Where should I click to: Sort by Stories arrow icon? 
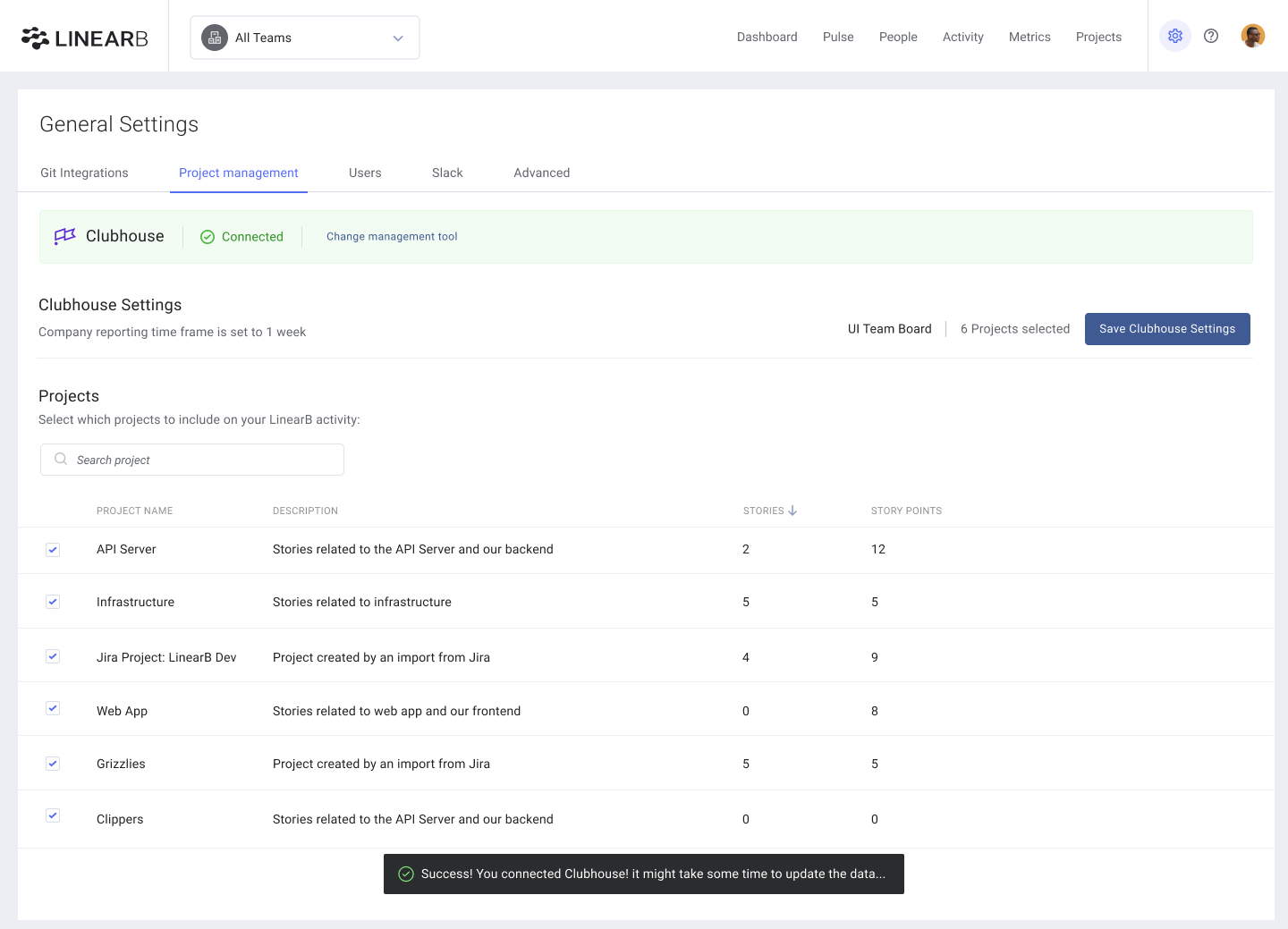coord(792,511)
